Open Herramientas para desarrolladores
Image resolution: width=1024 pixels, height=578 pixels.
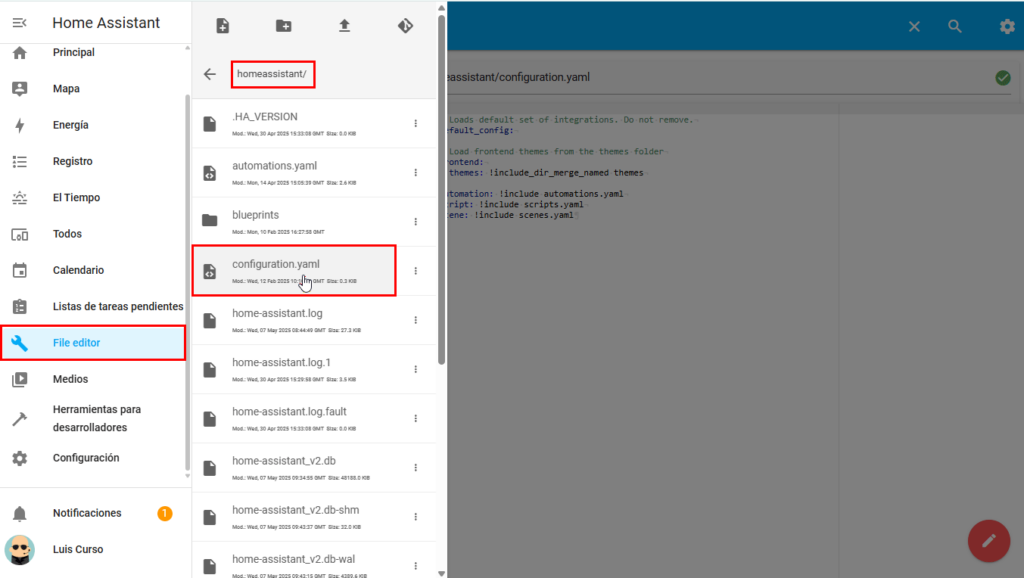point(97,418)
